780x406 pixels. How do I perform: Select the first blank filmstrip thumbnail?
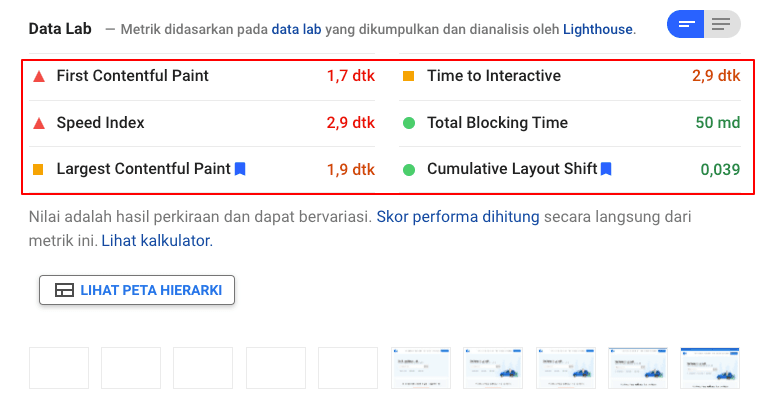pos(59,368)
